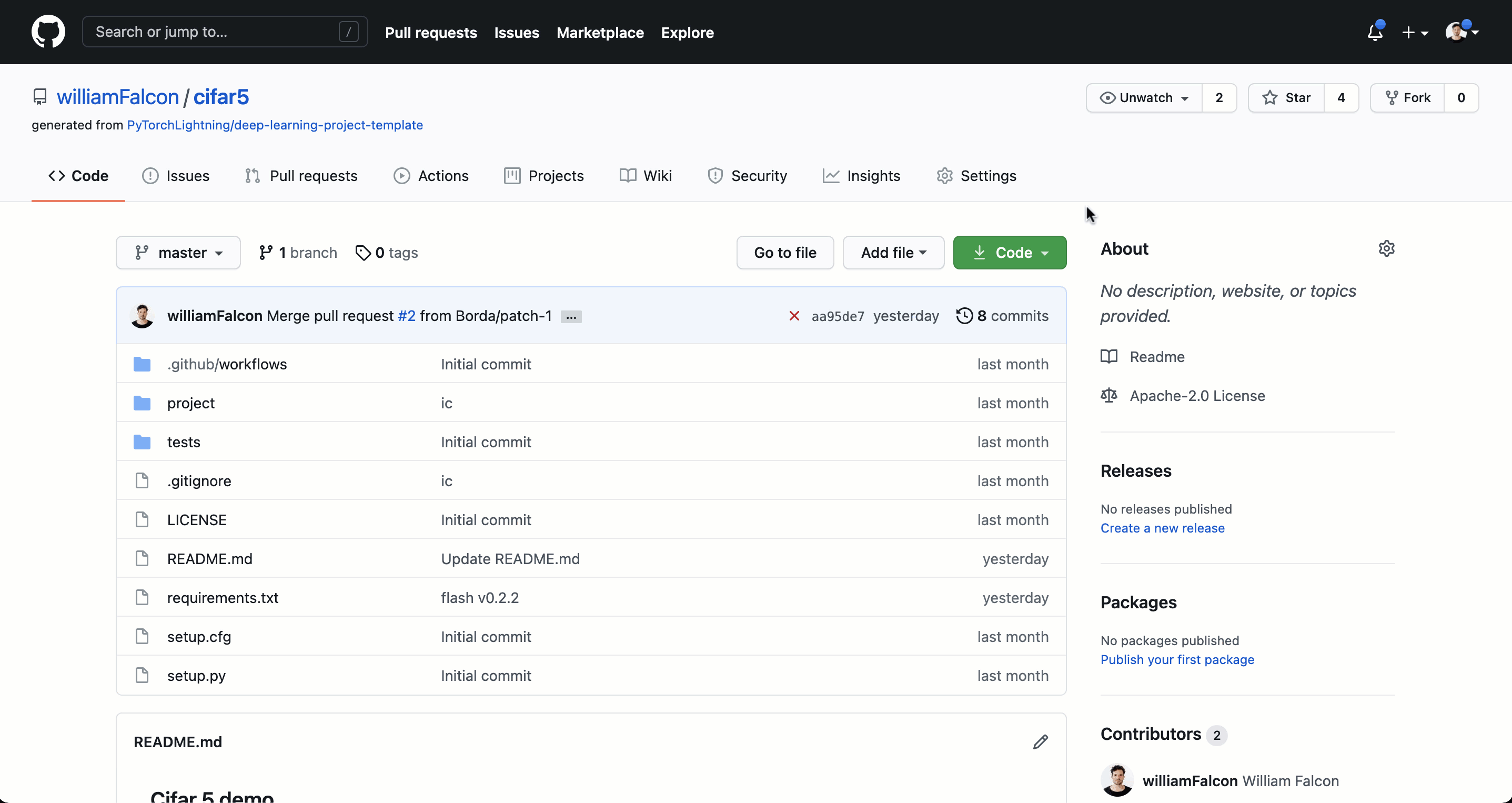The image size is (1512, 803).
Task: Open the setup.py file
Action: click(x=196, y=675)
